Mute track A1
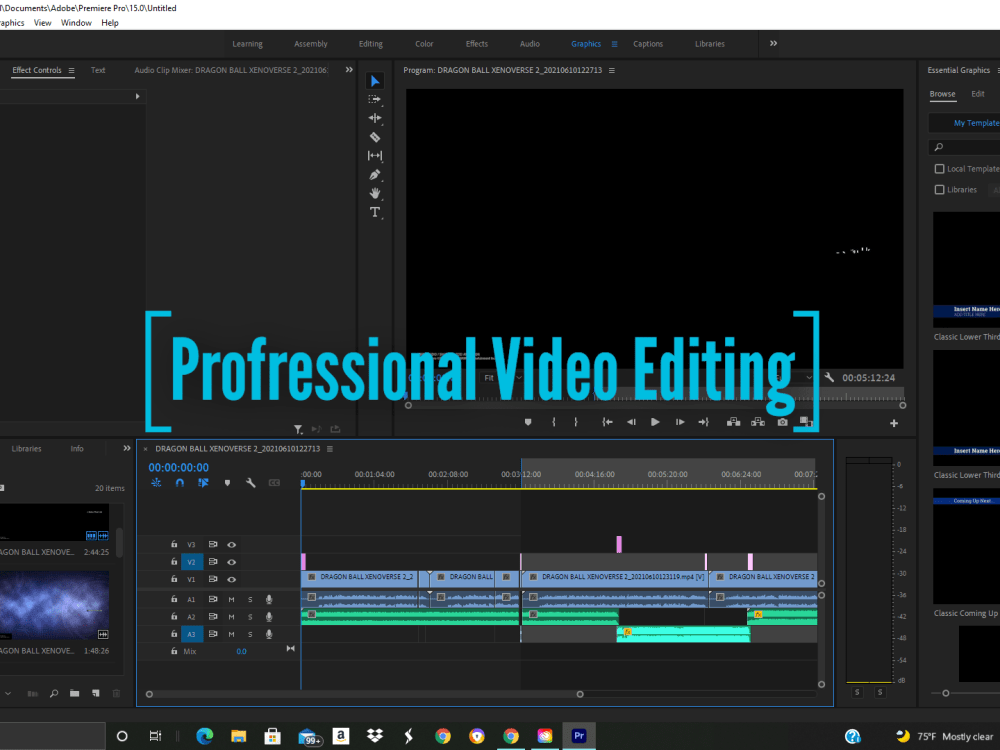Screen dimensions: 1000x750 pyautogui.click(x=232, y=599)
